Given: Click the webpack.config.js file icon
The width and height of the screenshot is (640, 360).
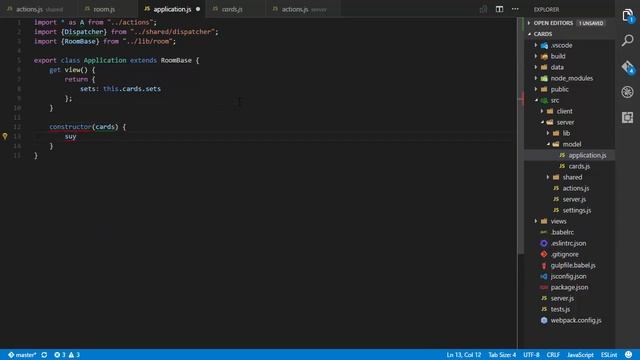Looking at the screenshot, I should (x=544, y=320).
